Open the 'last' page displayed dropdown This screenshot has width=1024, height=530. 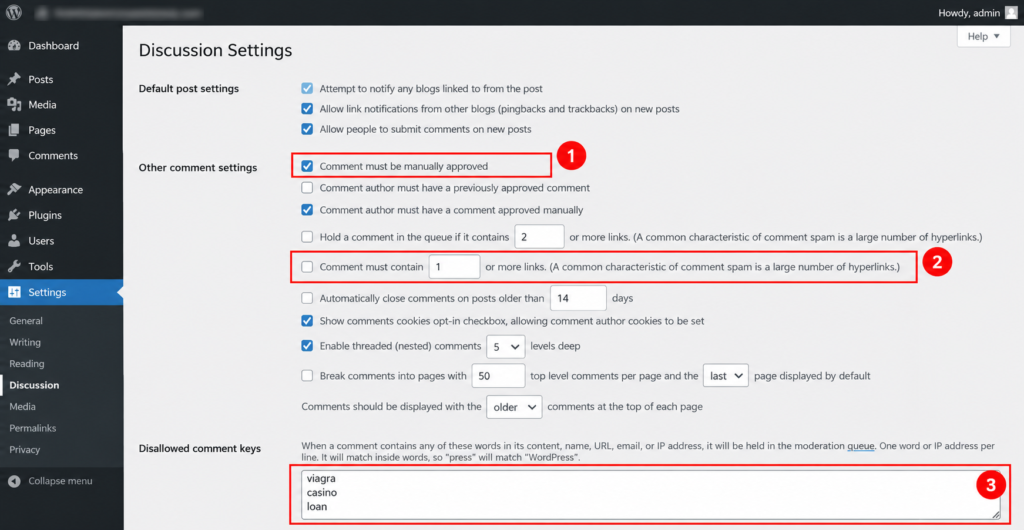coord(726,376)
